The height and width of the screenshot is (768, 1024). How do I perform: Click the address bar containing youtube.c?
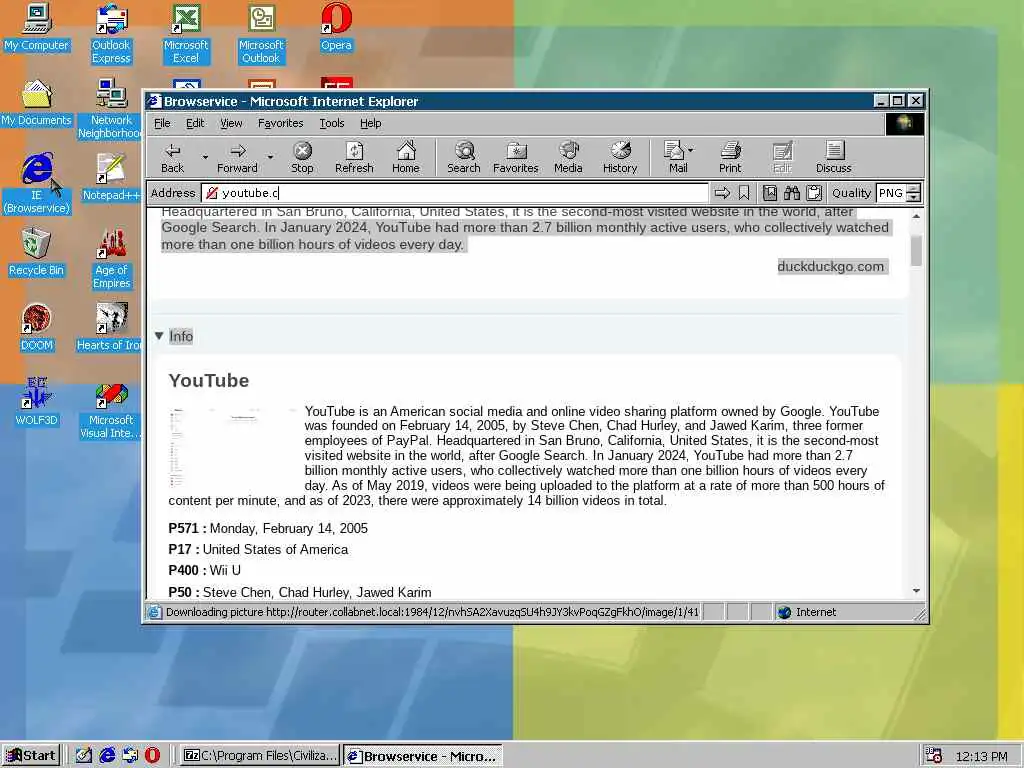[455, 193]
